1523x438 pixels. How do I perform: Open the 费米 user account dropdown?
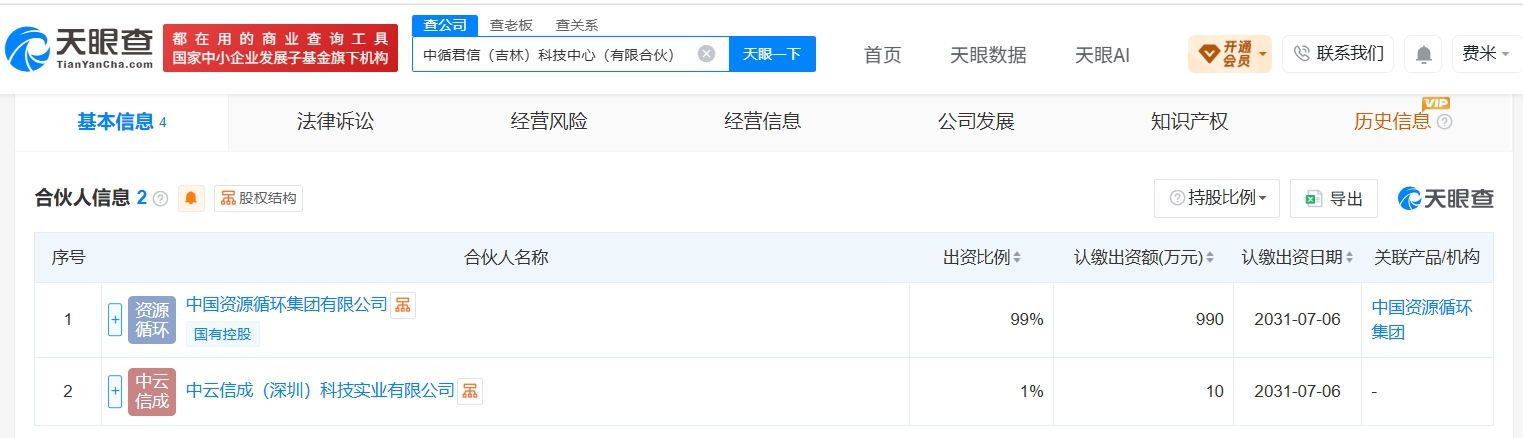1485,54
